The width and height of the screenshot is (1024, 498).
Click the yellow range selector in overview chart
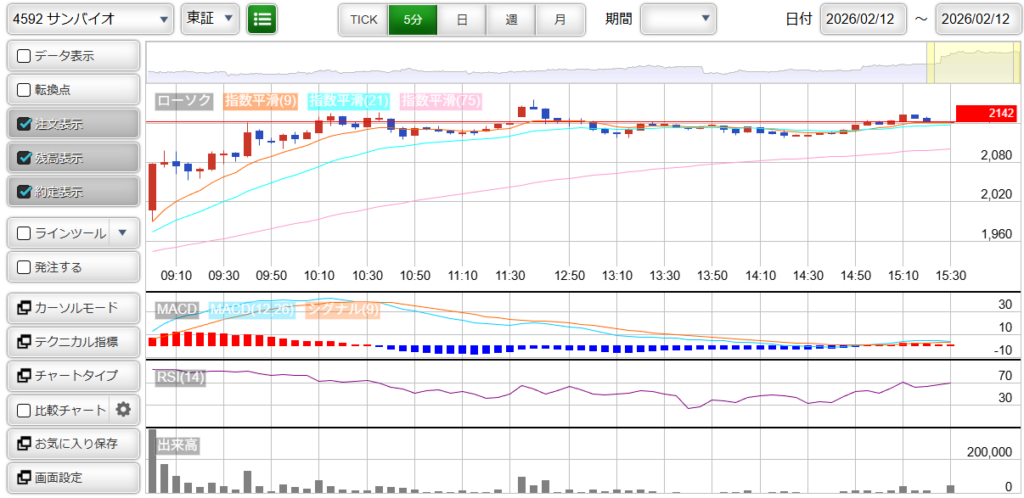pos(957,63)
